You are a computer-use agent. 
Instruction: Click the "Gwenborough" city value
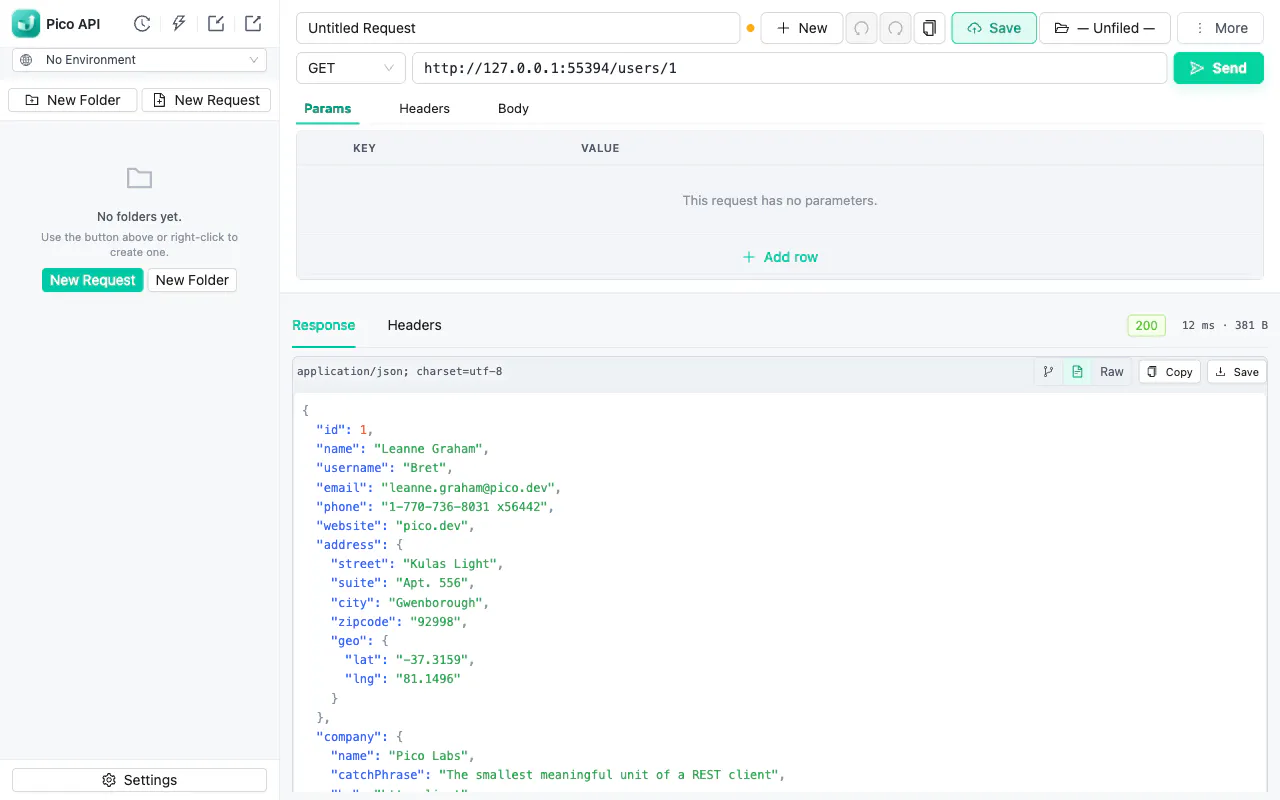pos(436,603)
